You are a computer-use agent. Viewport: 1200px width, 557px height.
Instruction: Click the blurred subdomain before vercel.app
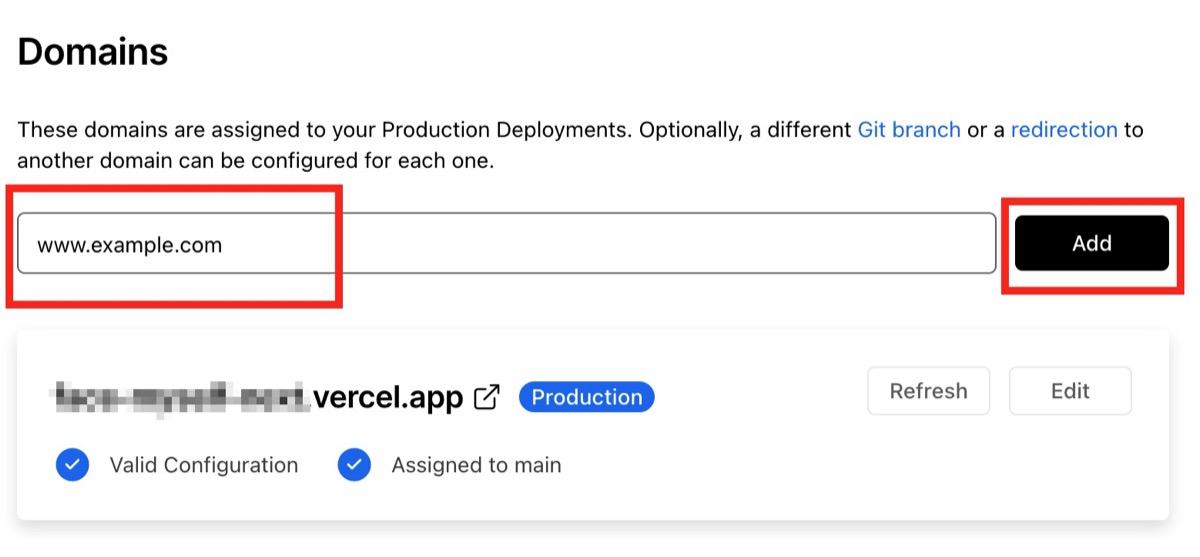tap(180, 398)
